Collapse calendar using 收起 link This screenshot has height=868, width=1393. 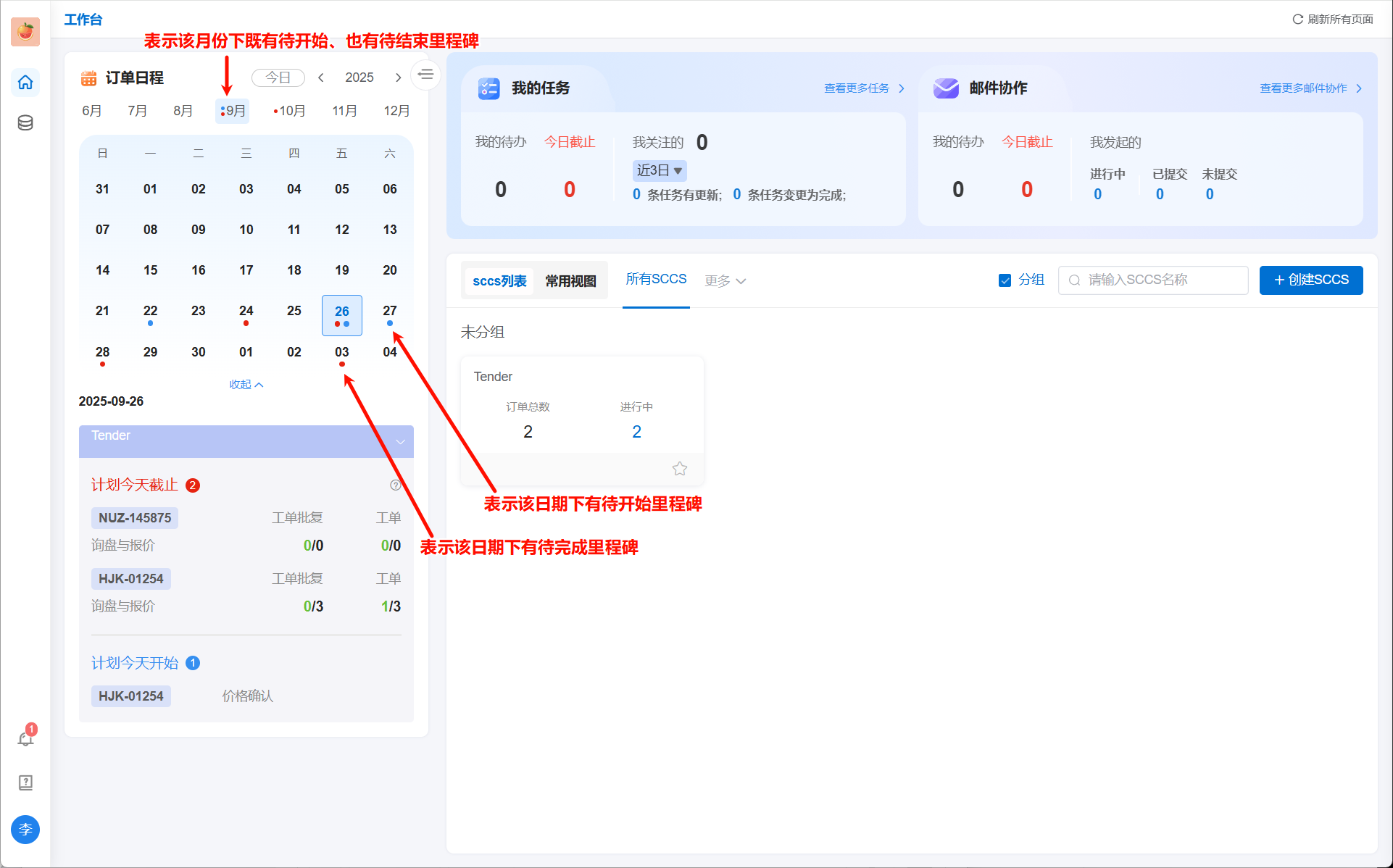(246, 385)
